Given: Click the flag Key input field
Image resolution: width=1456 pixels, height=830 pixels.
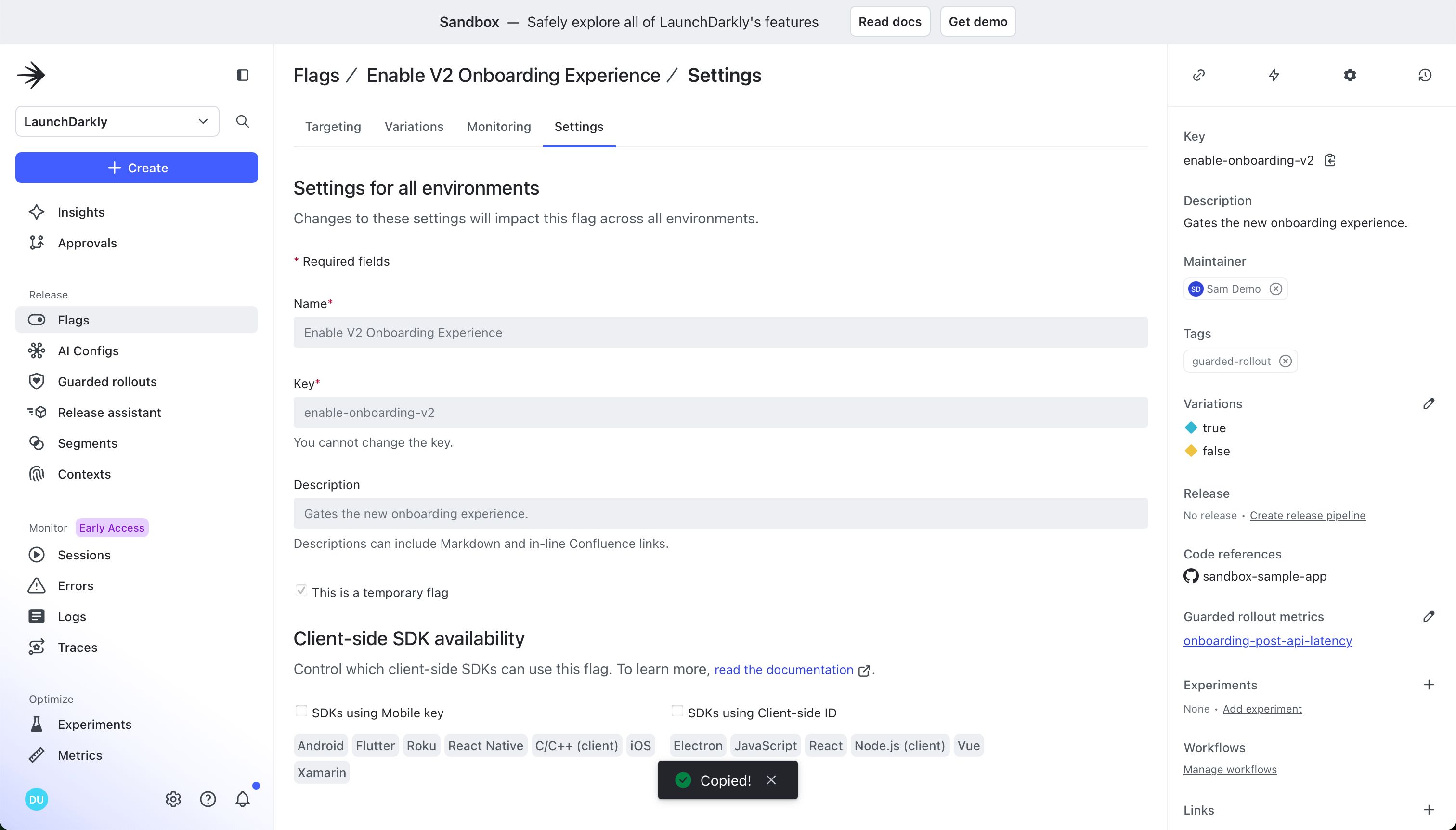Looking at the screenshot, I should pos(720,412).
